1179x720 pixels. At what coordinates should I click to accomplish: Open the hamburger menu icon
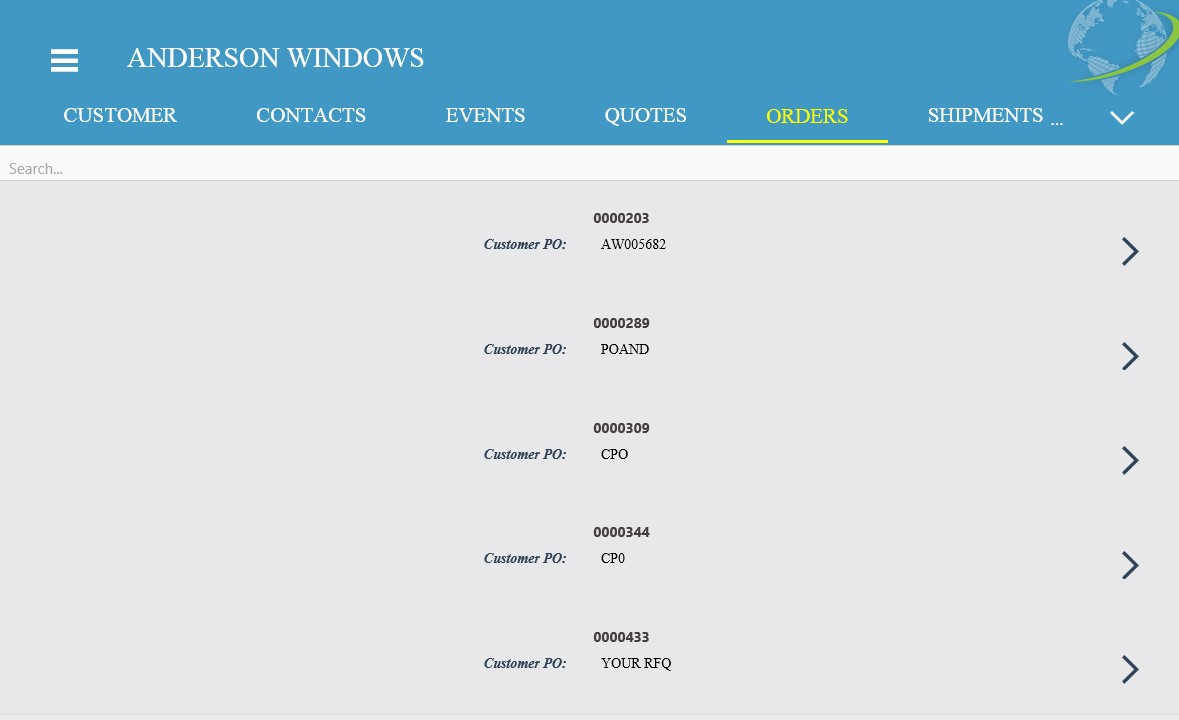point(65,60)
